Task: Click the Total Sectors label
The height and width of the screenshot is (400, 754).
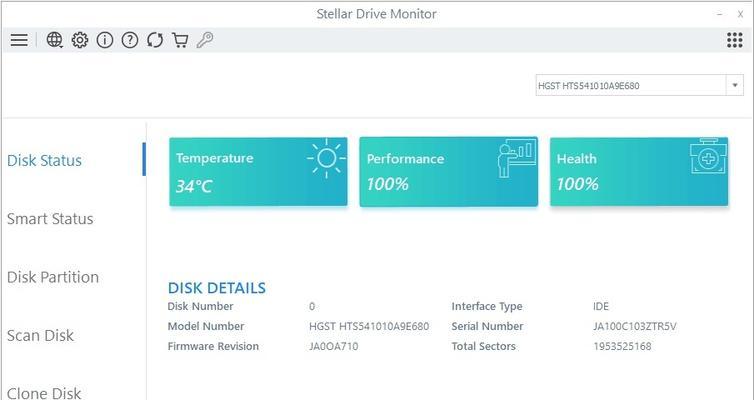Action: coord(483,346)
